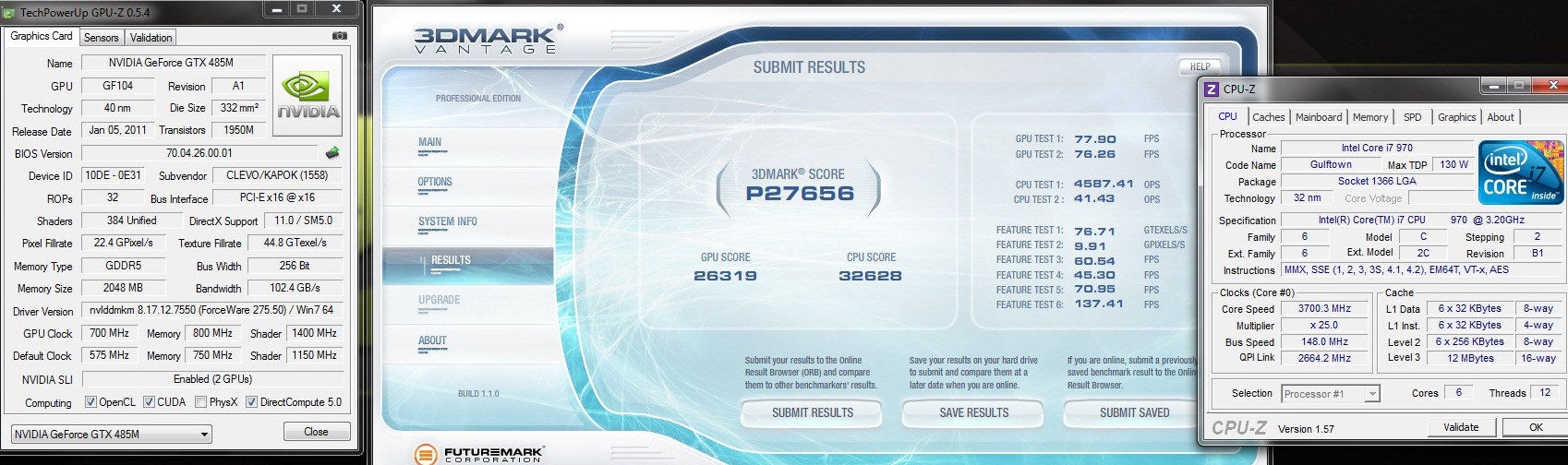Switch to the Sensors tab in GPU-Z

pos(102,38)
